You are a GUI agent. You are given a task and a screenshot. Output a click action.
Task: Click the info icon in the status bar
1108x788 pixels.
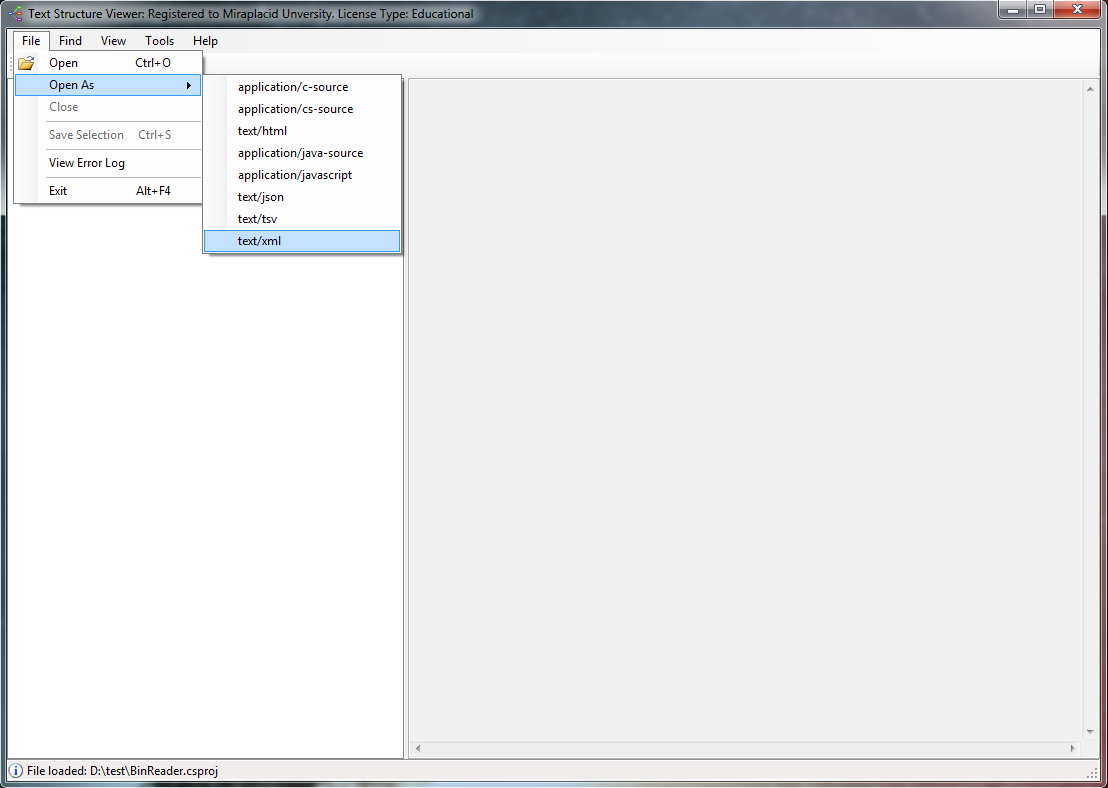point(16,770)
